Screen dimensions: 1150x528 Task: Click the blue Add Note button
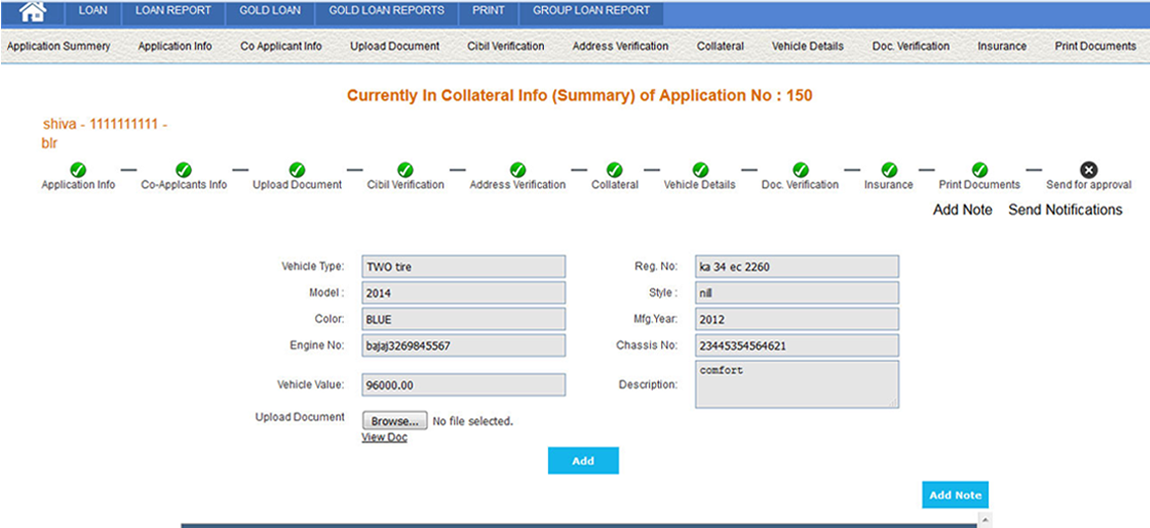click(955, 495)
